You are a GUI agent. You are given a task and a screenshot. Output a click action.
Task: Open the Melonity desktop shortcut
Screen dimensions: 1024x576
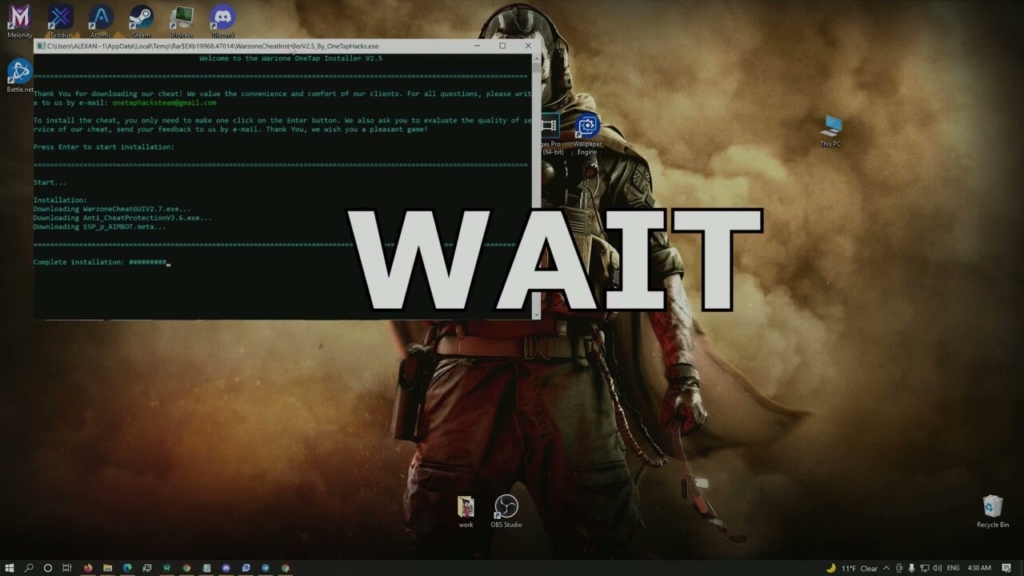19,17
